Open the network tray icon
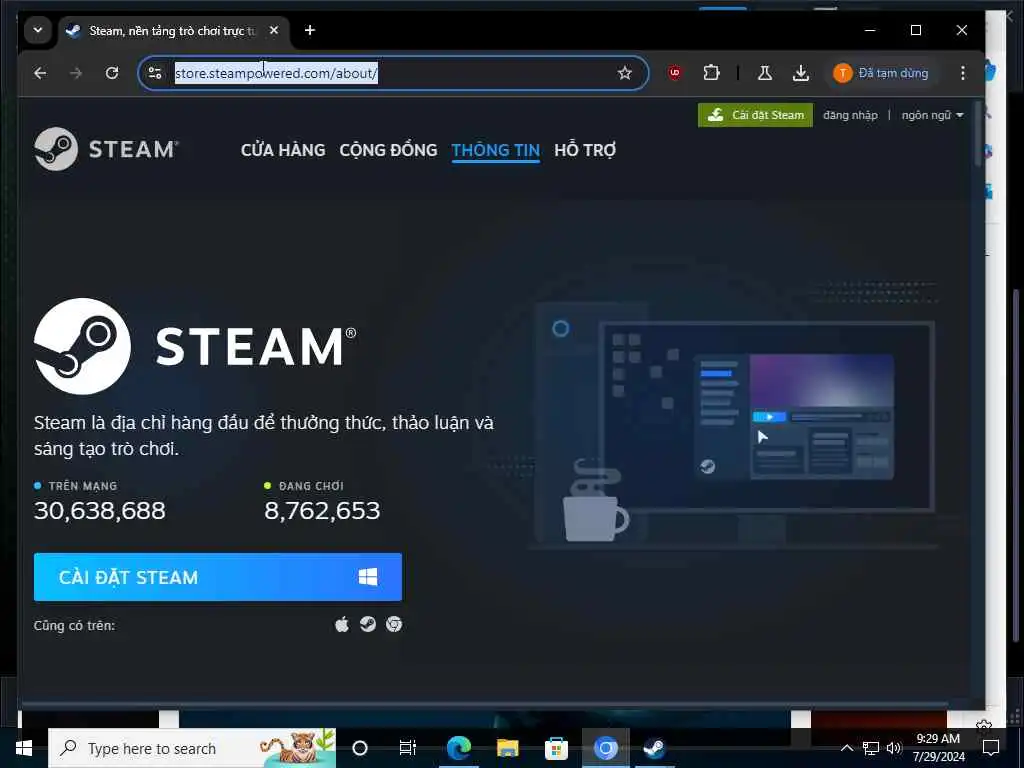Viewport: 1024px width, 768px height. 871,748
